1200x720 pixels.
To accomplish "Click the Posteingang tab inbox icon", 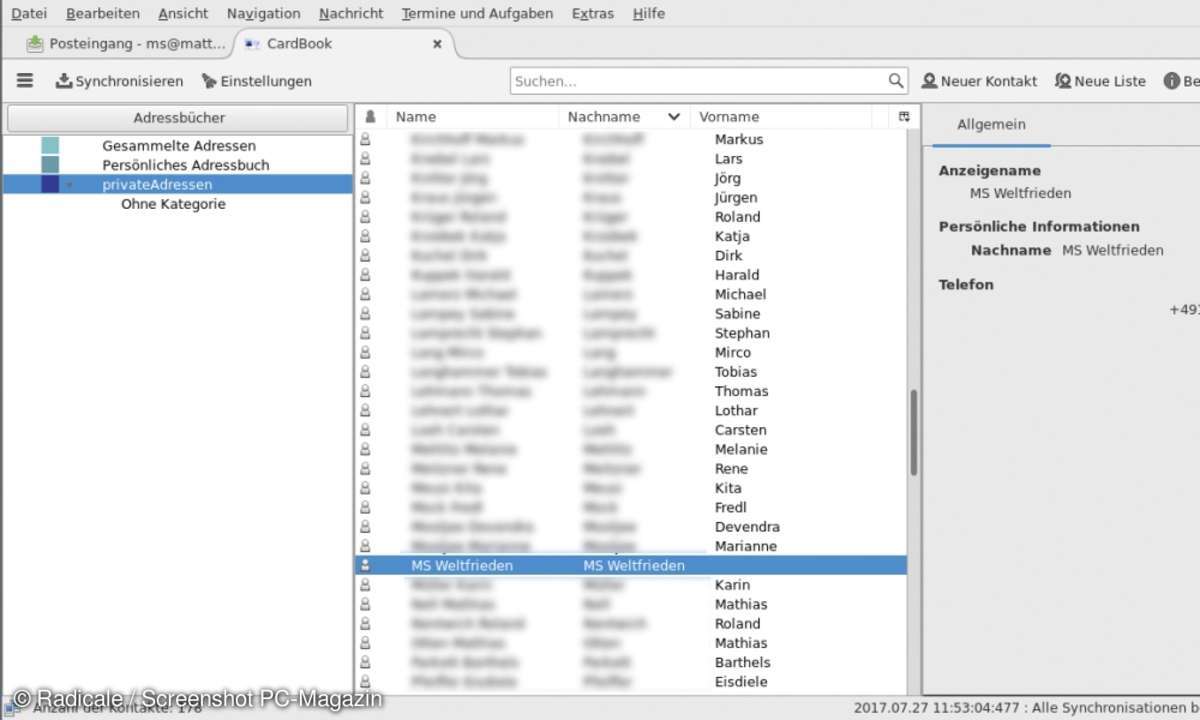I will pos(36,44).
